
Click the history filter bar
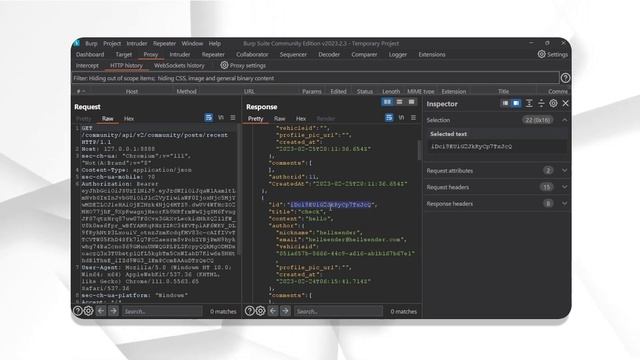(x=316, y=78)
